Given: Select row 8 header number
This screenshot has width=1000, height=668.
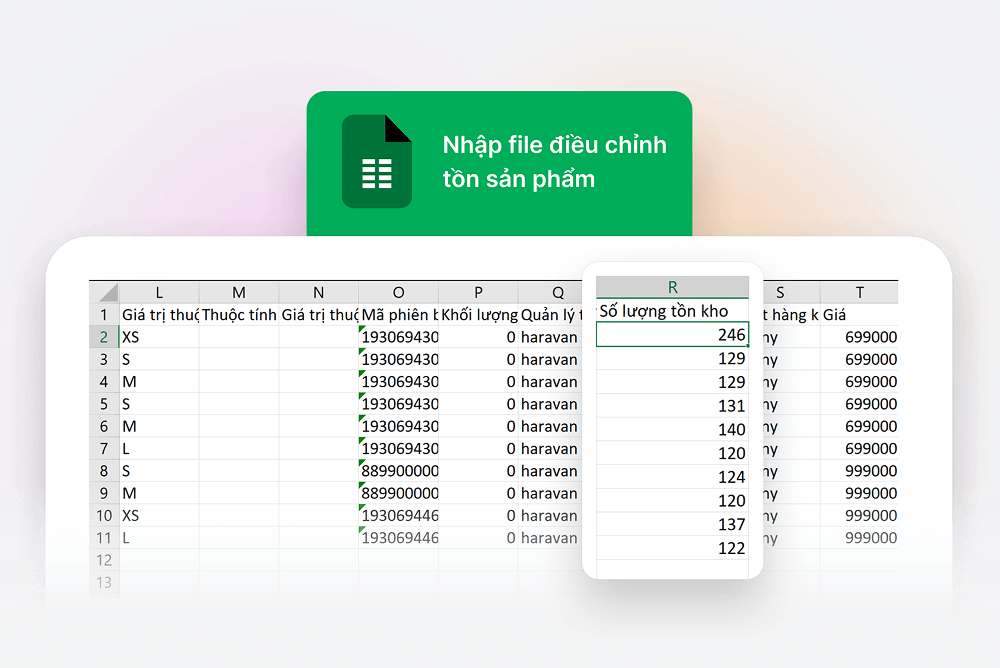Looking at the screenshot, I should pyautogui.click(x=104, y=471).
